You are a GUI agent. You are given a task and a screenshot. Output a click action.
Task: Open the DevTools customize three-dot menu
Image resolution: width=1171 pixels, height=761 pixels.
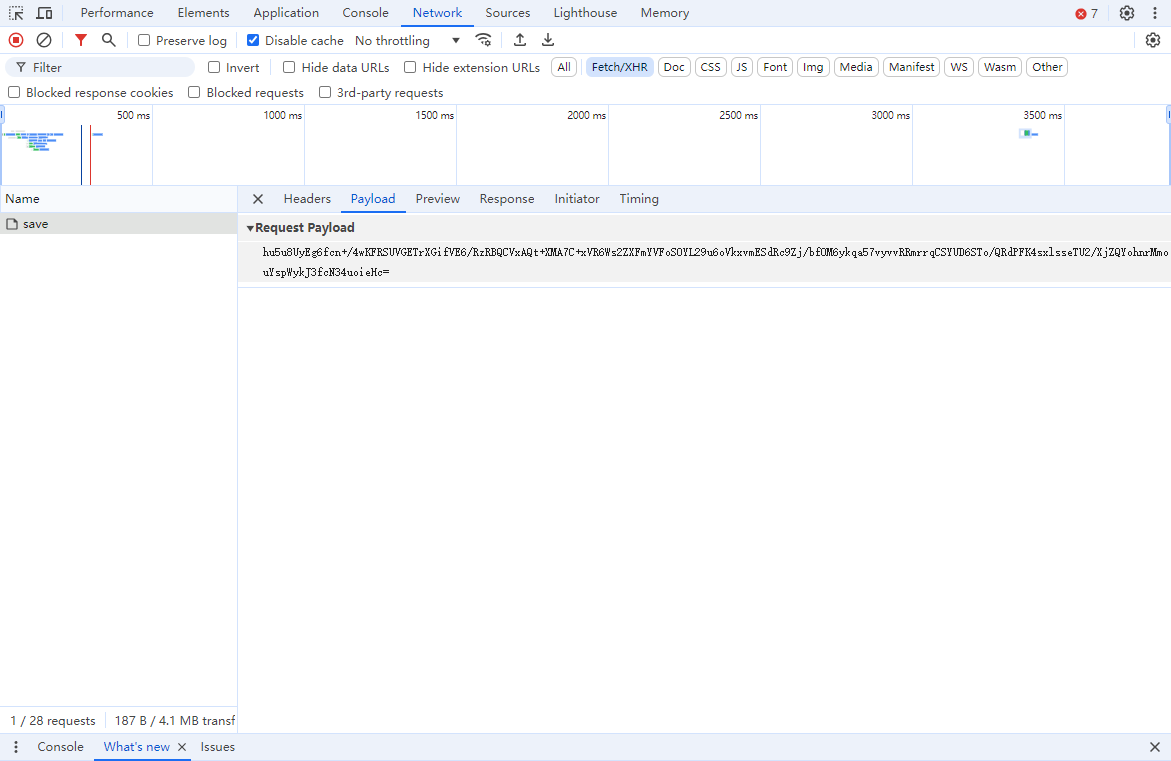tap(16, 747)
